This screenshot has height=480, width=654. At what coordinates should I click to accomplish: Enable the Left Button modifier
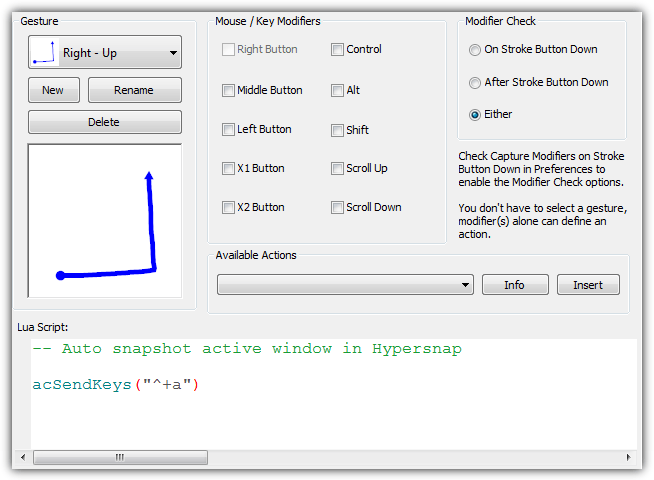(x=228, y=130)
